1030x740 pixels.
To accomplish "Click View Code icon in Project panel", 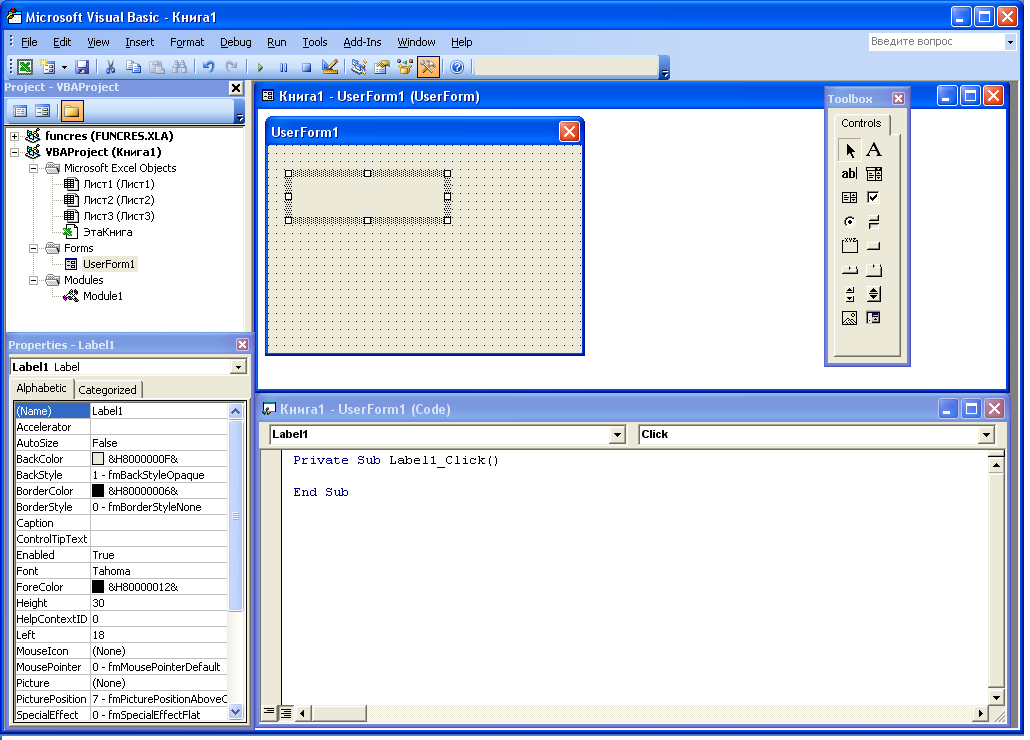I will point(20,111).
